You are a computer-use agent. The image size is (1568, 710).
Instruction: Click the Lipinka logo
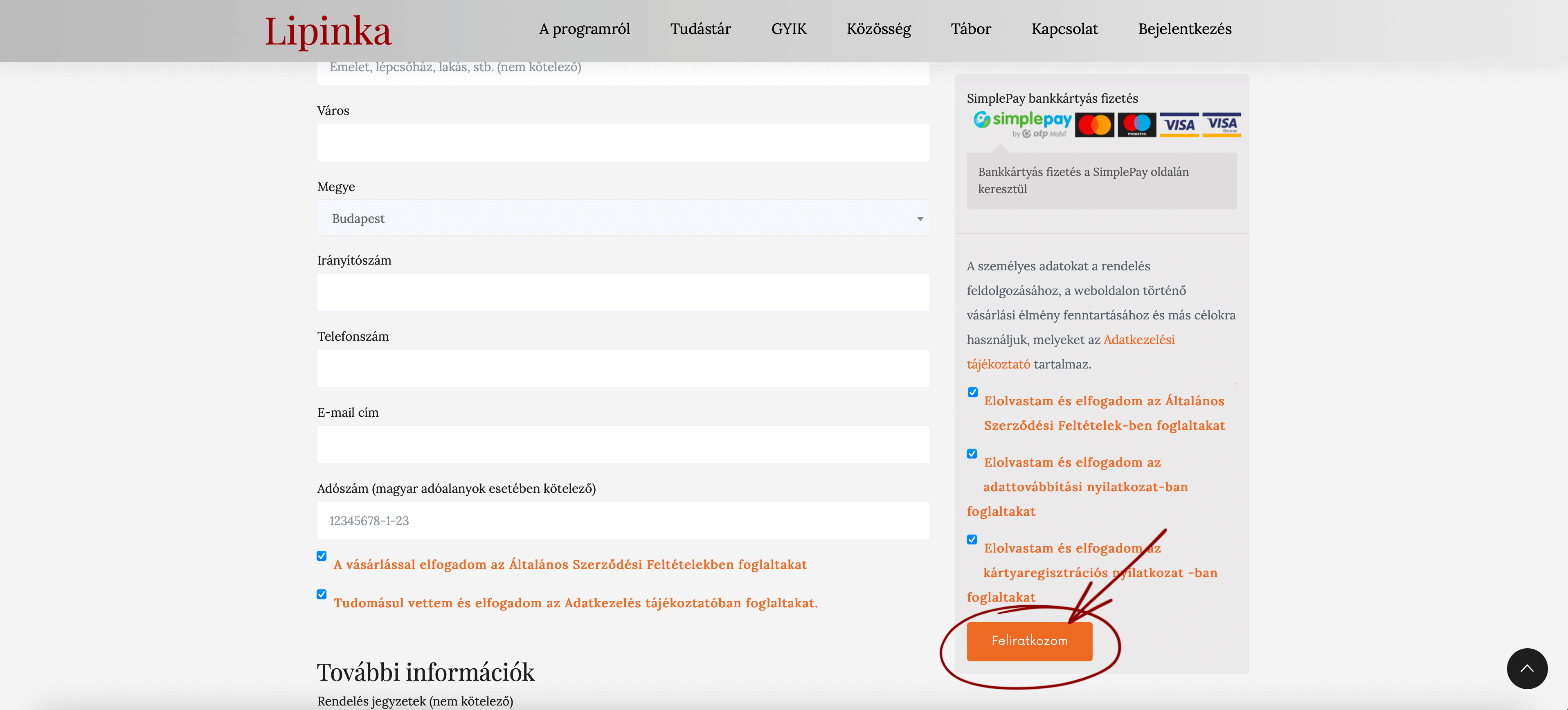click(328, 30)
